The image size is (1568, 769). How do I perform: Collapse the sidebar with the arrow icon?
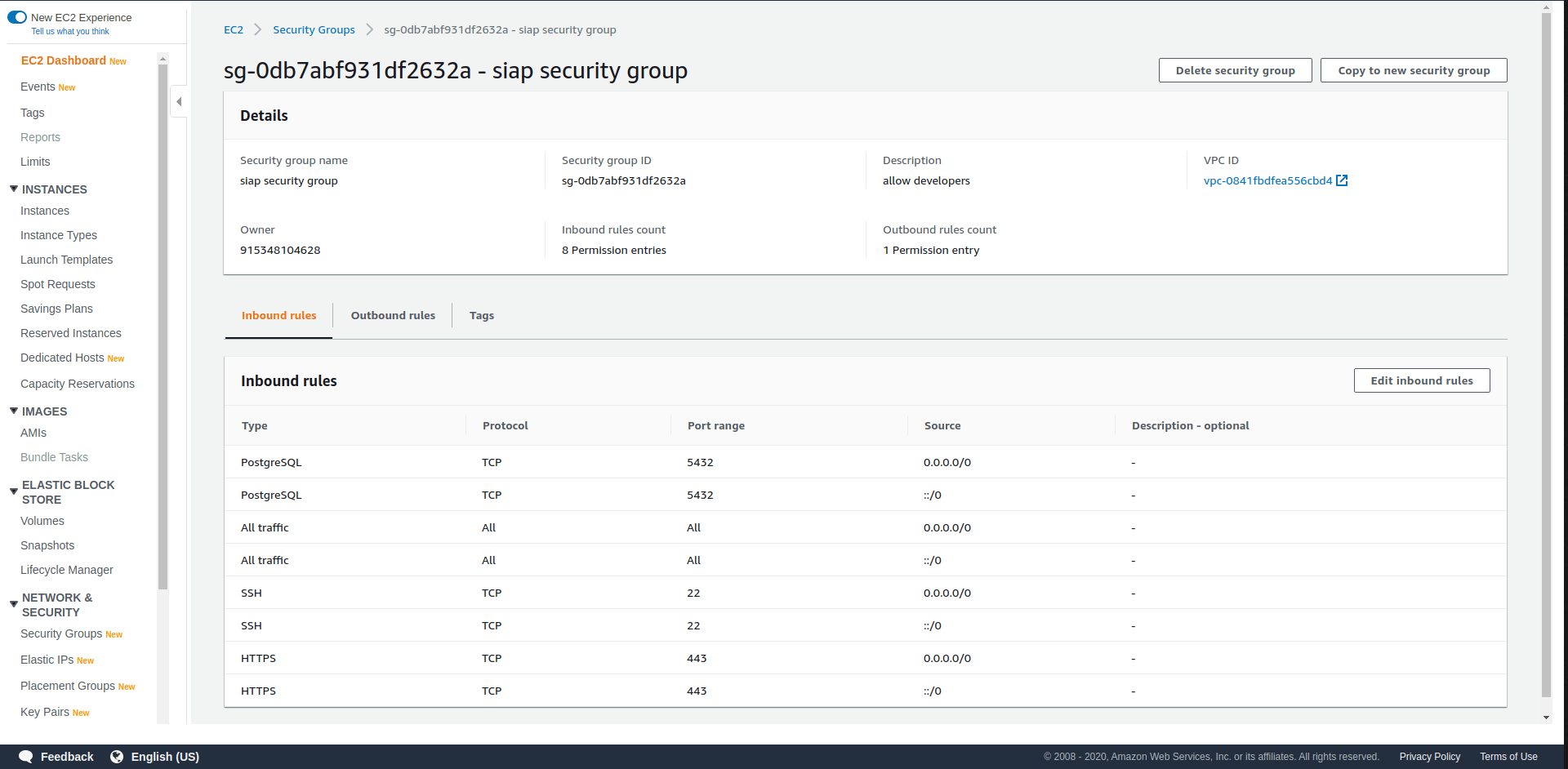click(179, 101)
